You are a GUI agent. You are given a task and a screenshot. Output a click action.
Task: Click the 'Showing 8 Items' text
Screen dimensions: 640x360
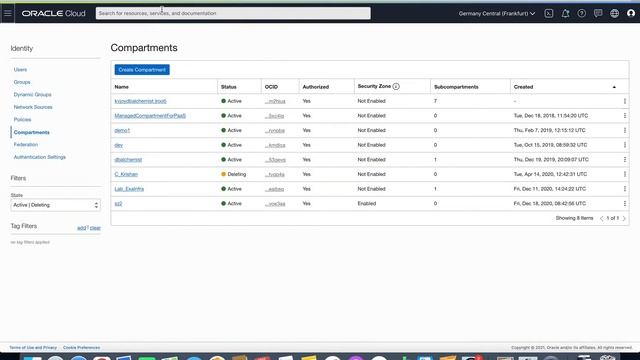574,218
